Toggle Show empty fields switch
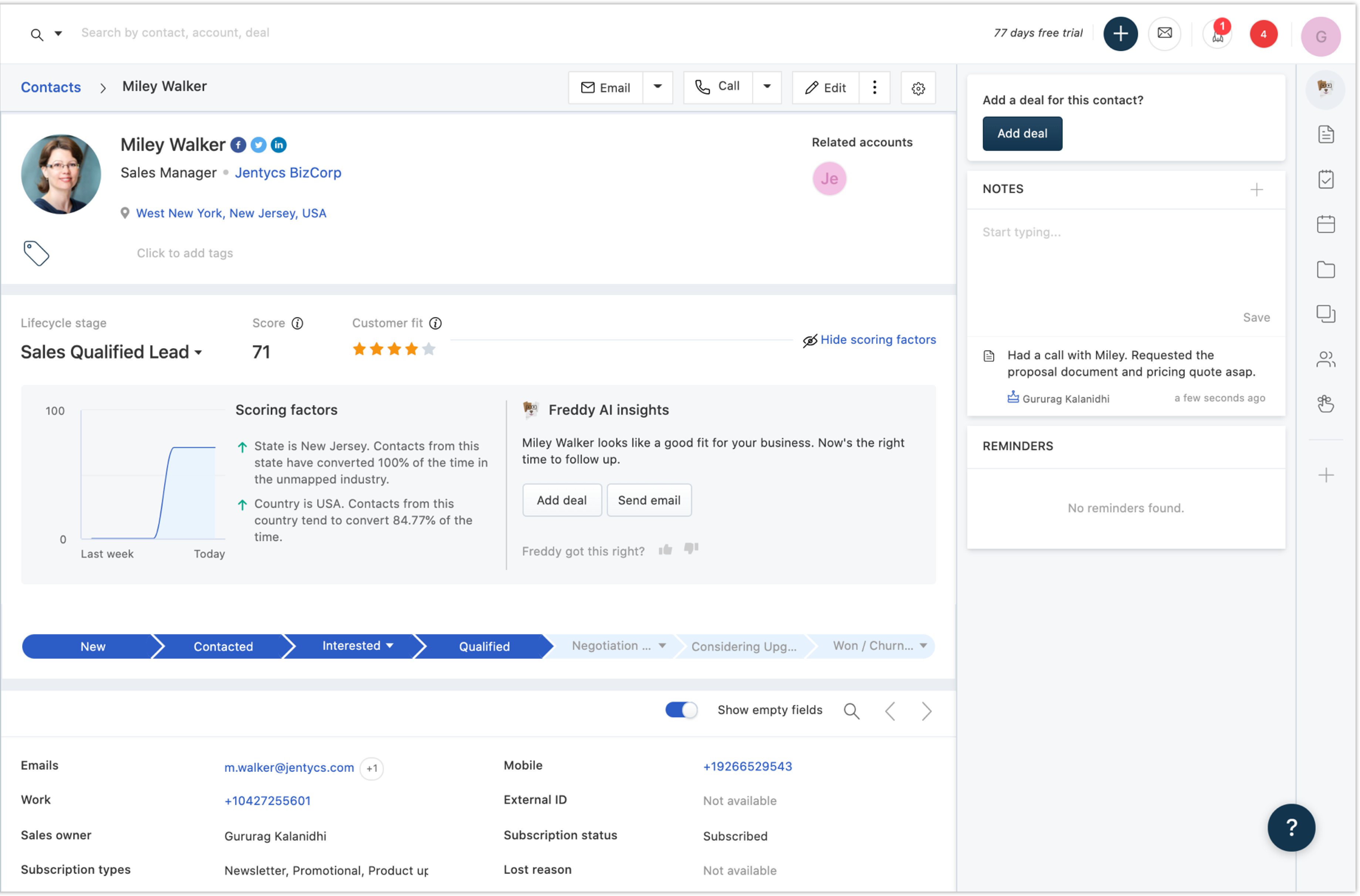Image resolution: width=1360 pixels, height=896 pixels. (681, 710)
